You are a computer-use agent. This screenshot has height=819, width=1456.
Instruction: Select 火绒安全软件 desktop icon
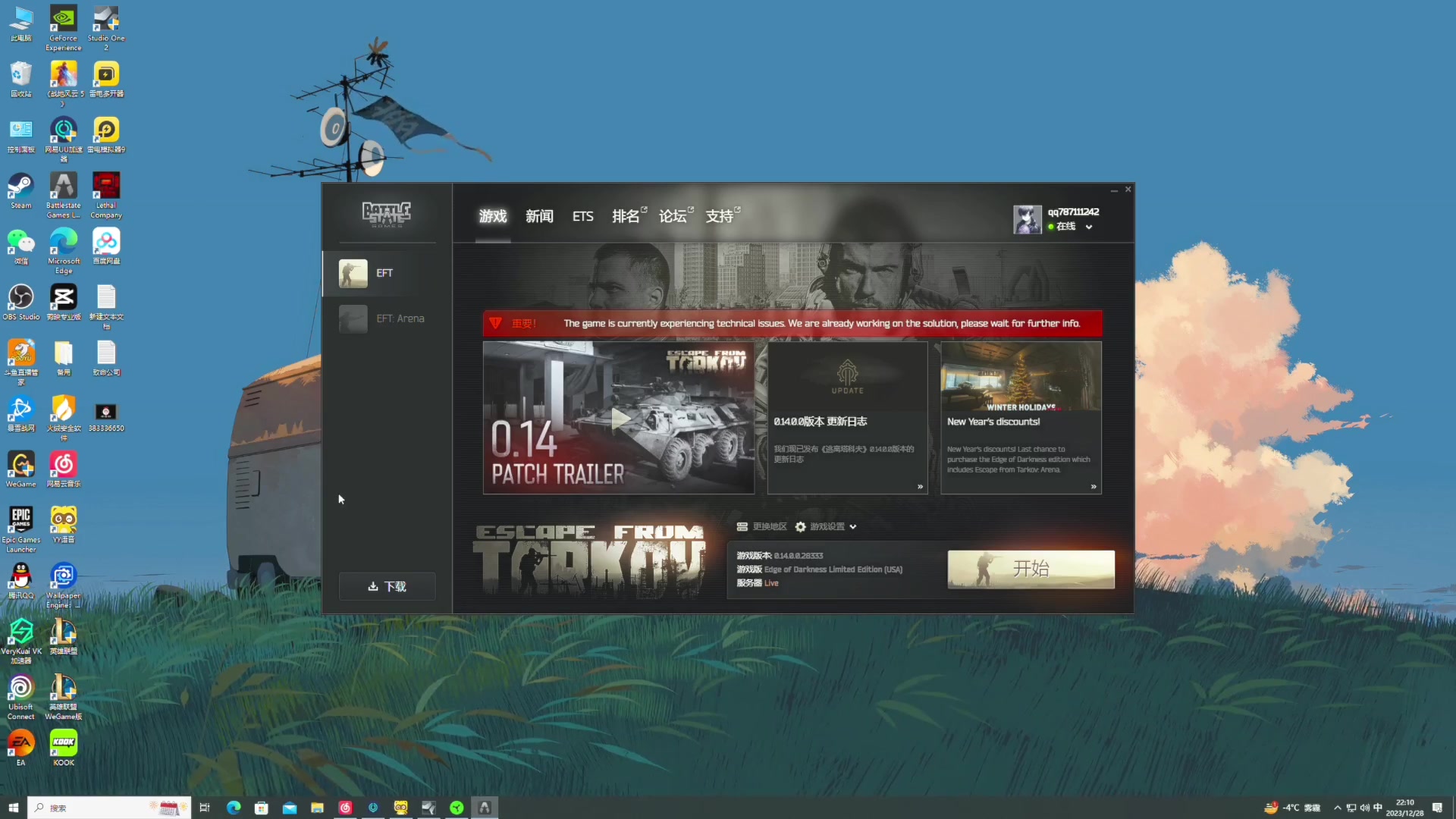pos(64,419)
